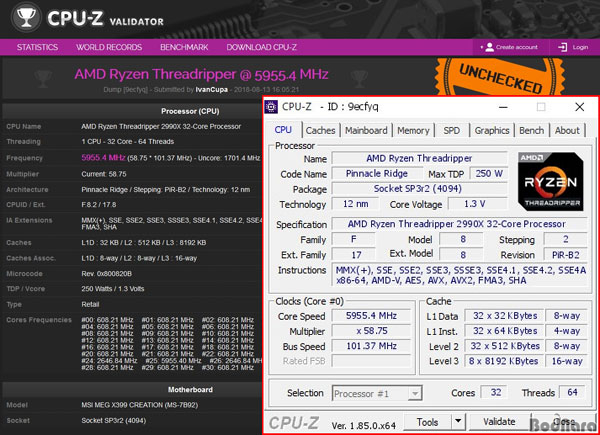This screenshot has width=600, height=435.
Task: Click the Login door icon
Action: point(562,47)
